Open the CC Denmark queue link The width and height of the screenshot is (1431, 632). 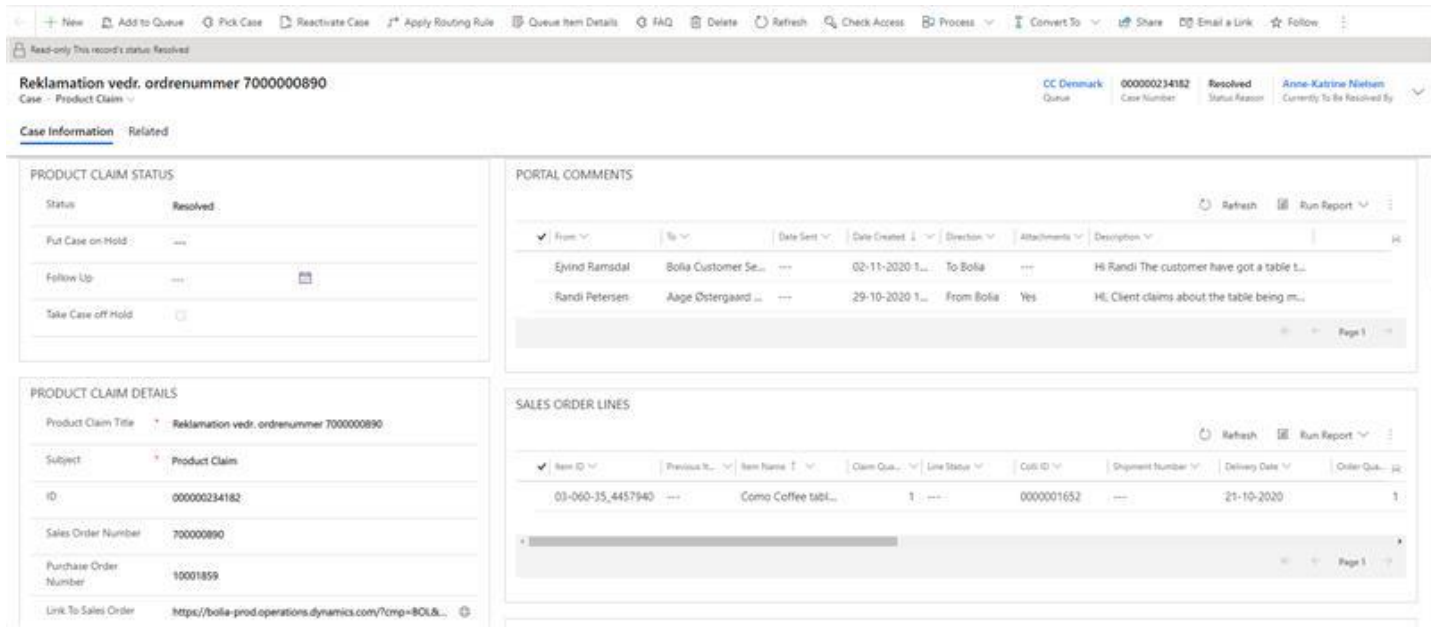(x=1069, y=85)
